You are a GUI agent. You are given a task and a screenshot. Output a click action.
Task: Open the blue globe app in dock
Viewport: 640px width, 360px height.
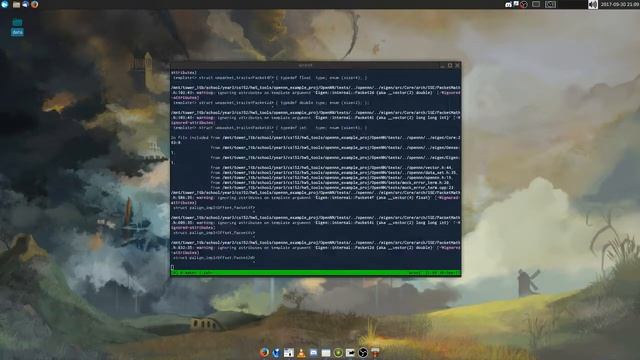[x=276, y=353]
